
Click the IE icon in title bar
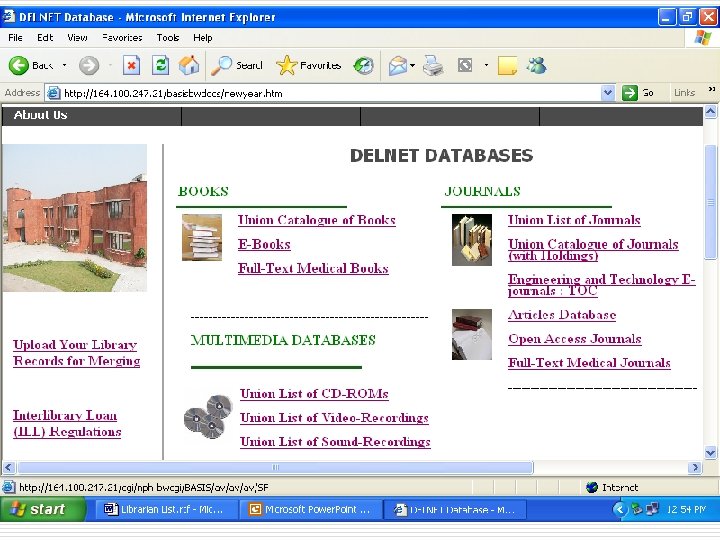coord(8,17)
